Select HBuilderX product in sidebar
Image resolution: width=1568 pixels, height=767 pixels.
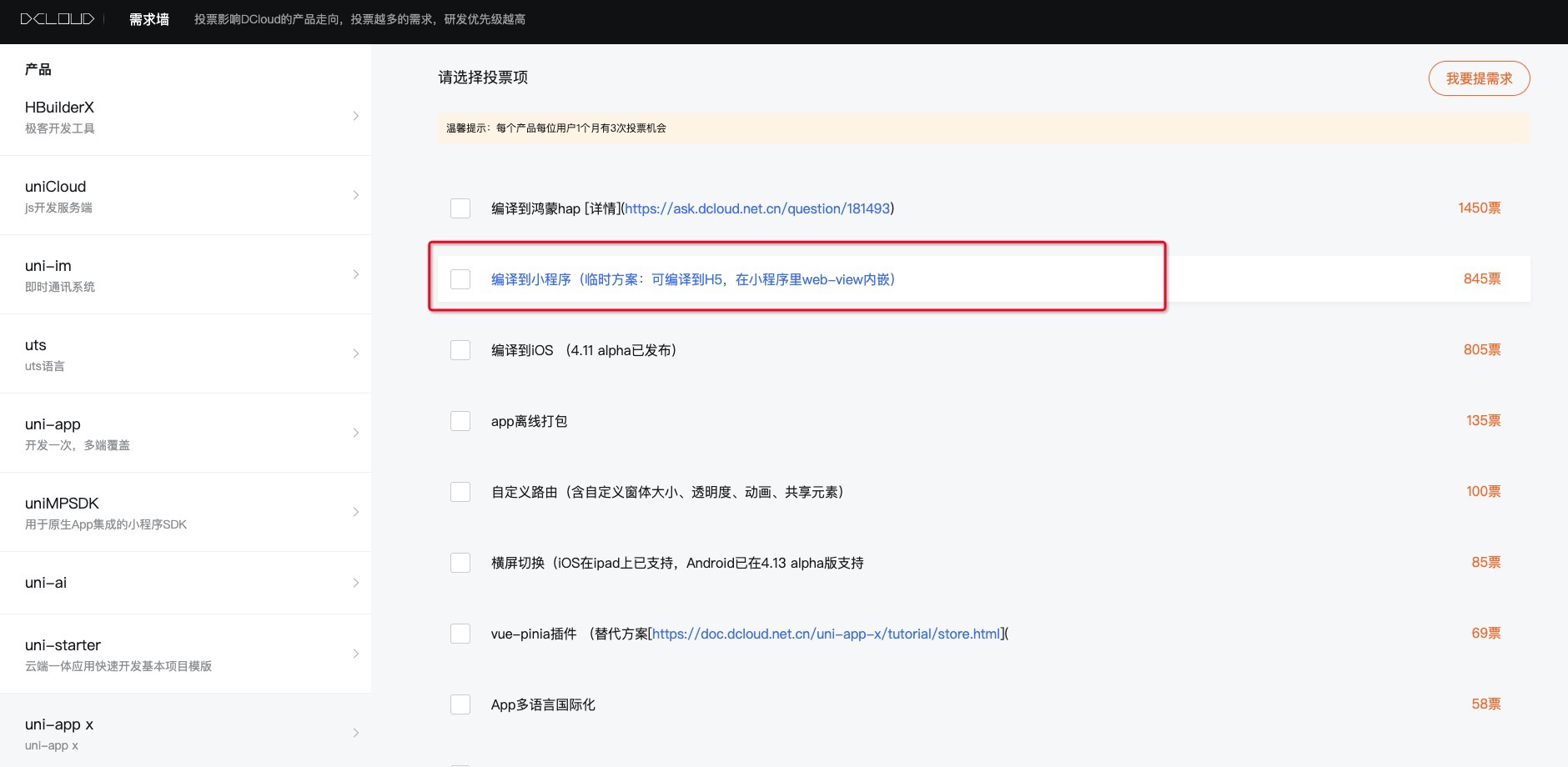pos(185,116)
